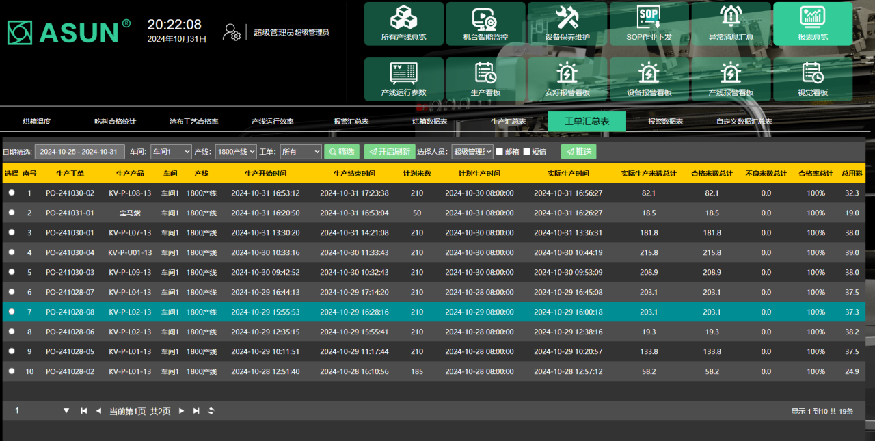Click the green 筛选 filter button
Screen dimensions: 875x442
tap(342, 151)
